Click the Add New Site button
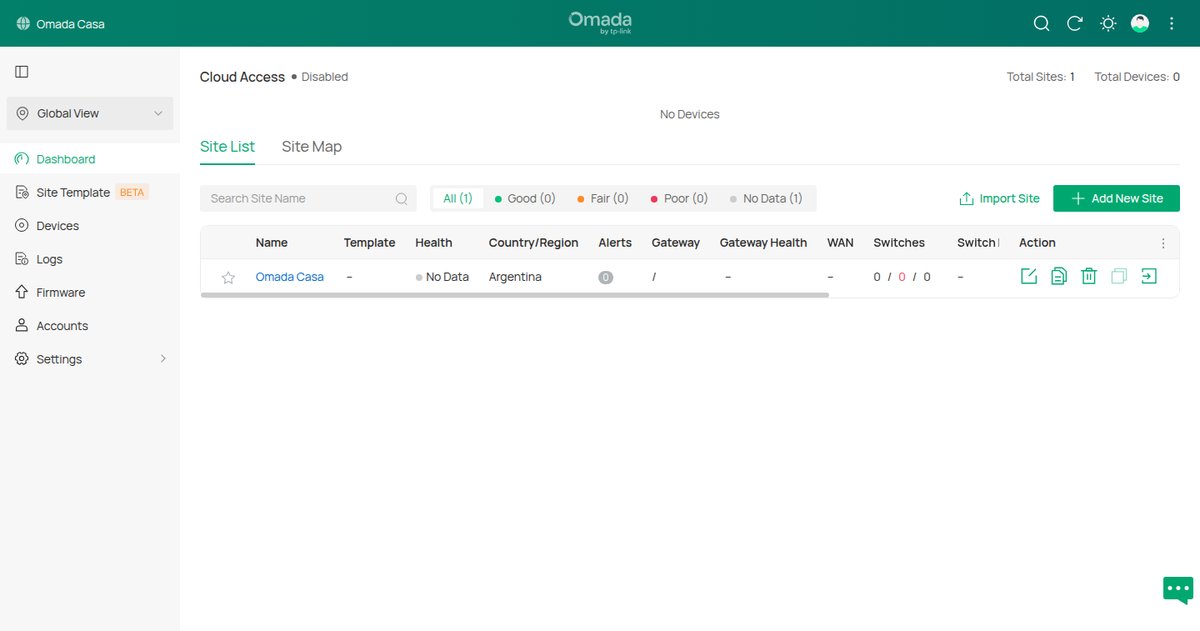This screenshot has width=1200, height=631. click(1116, 198)
